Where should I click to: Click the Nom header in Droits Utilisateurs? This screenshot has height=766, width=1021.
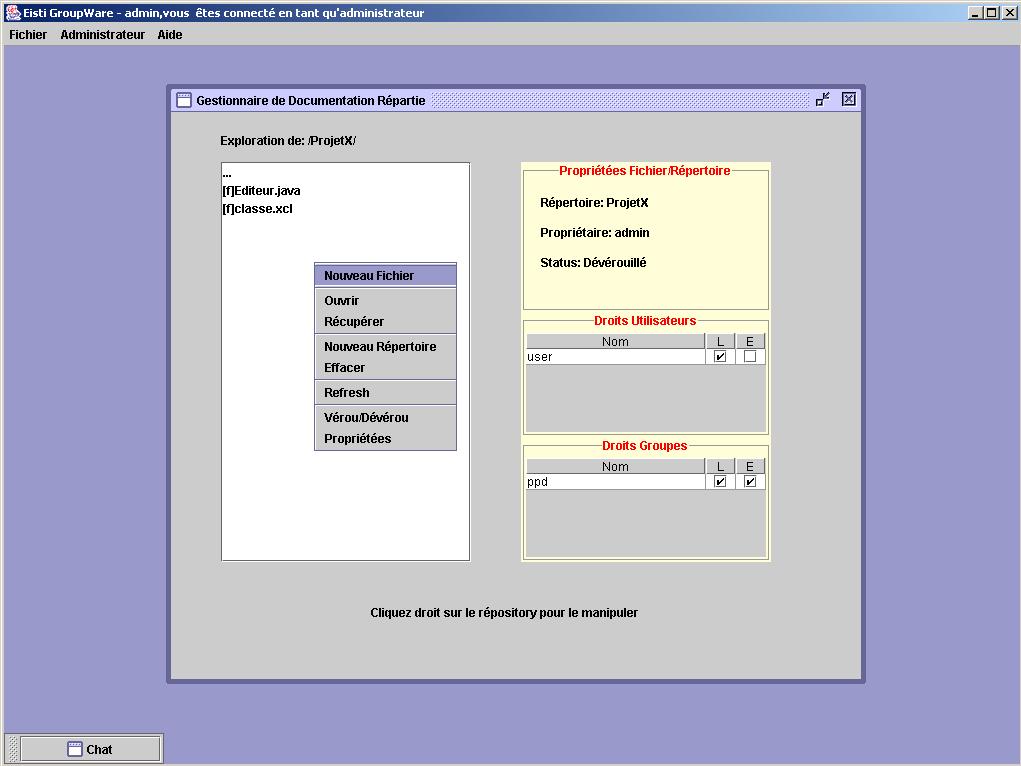click(615, 342)
